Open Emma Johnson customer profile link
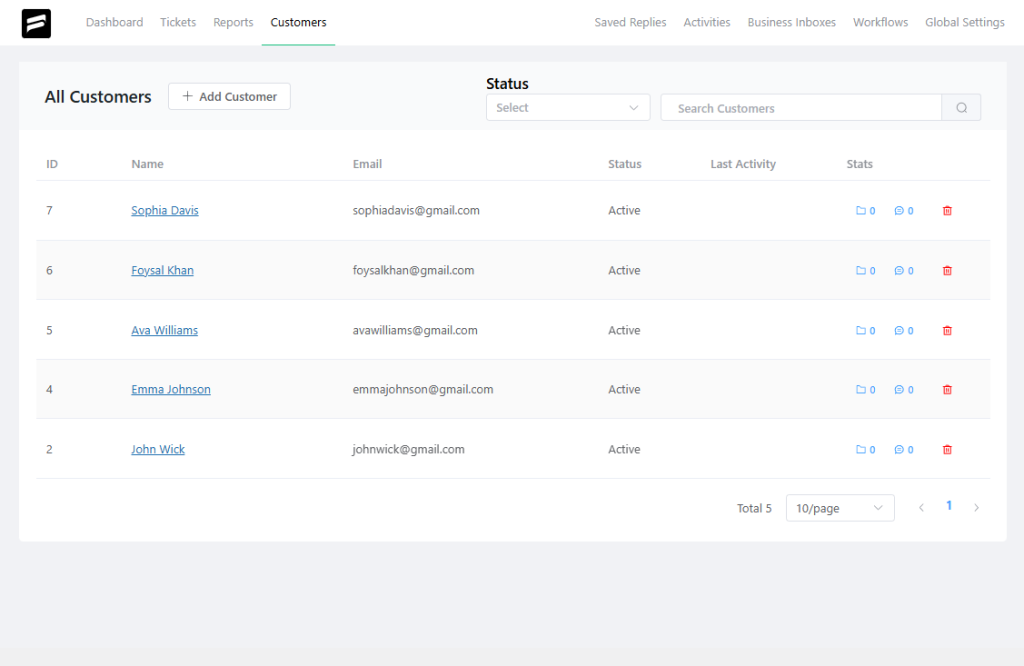This screenshot has height=666, width=1024. 170,389
